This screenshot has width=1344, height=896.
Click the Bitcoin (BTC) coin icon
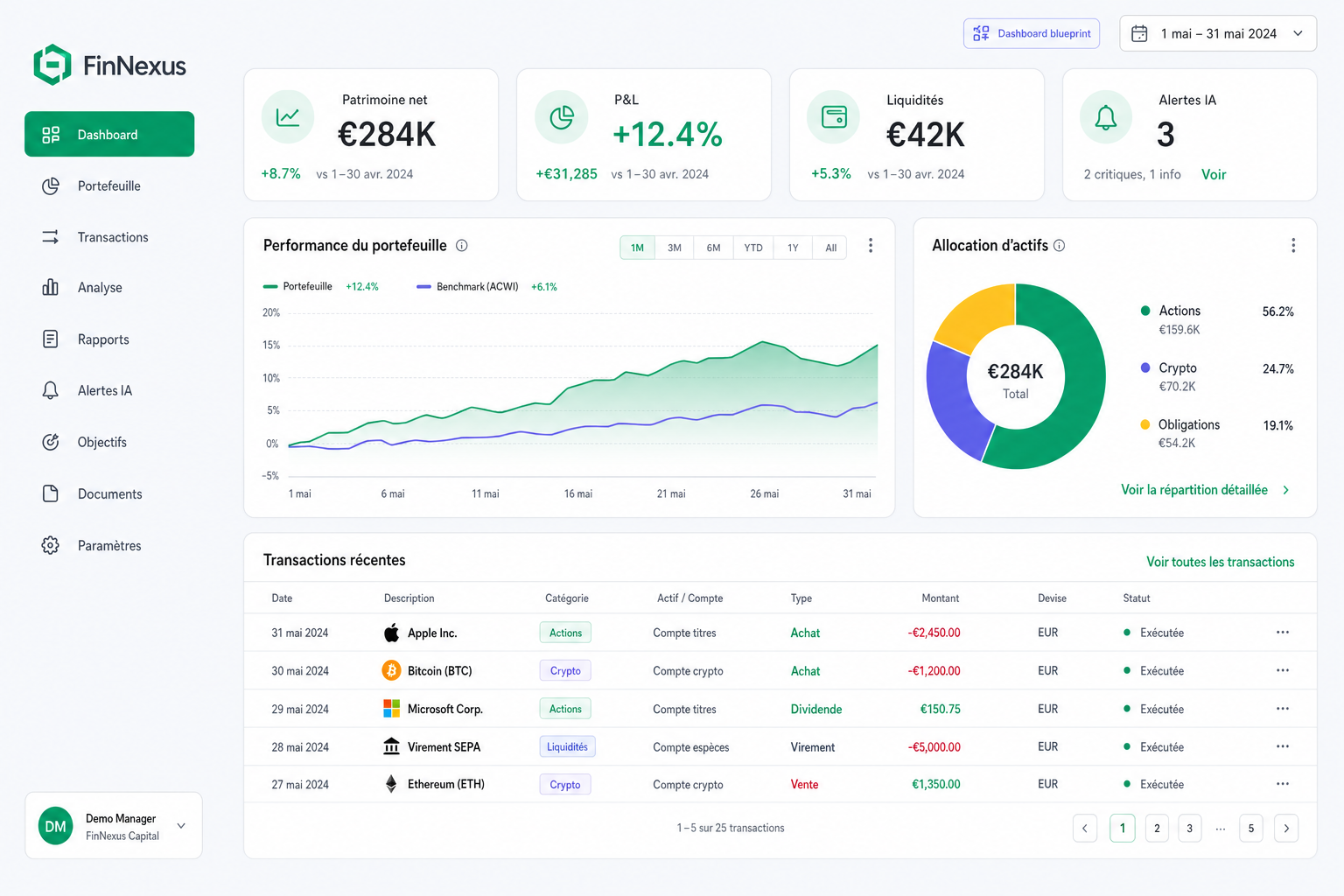click(x=391, y=670)
